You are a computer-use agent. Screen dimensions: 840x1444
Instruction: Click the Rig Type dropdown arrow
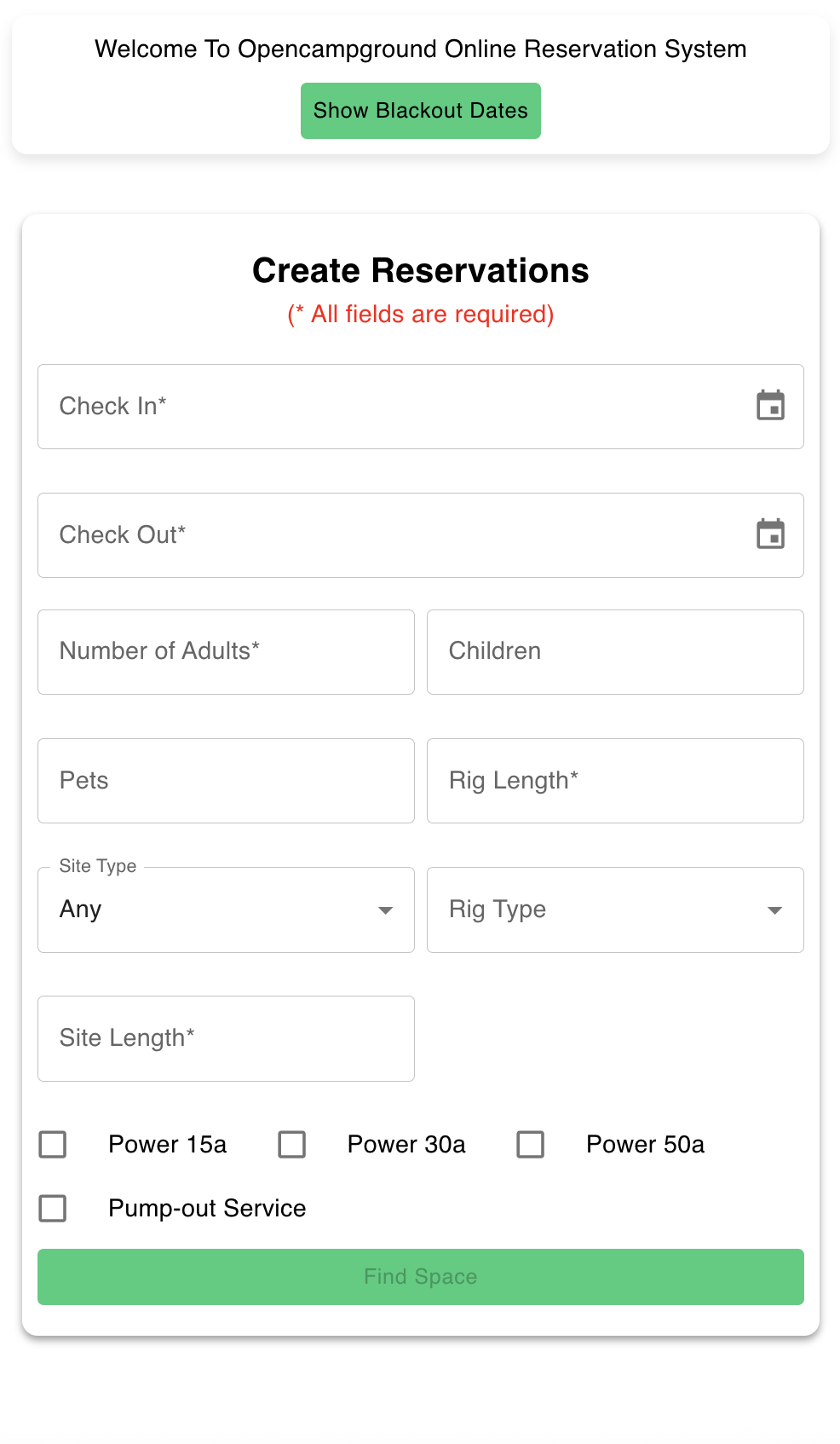pyautogui.click(x=774, y=910)
